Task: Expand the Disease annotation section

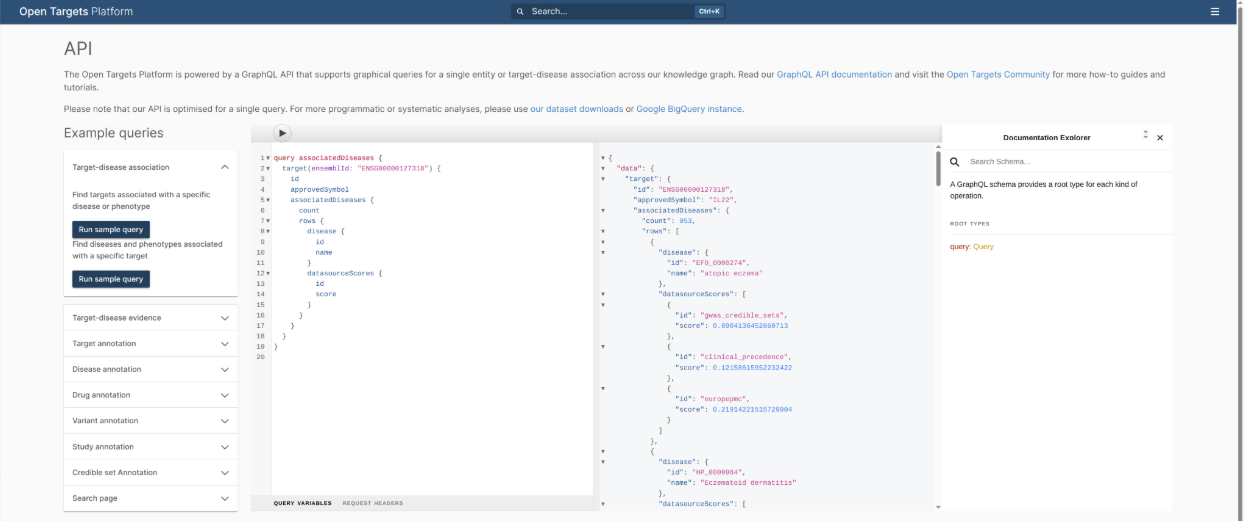Action: (151, 369)
